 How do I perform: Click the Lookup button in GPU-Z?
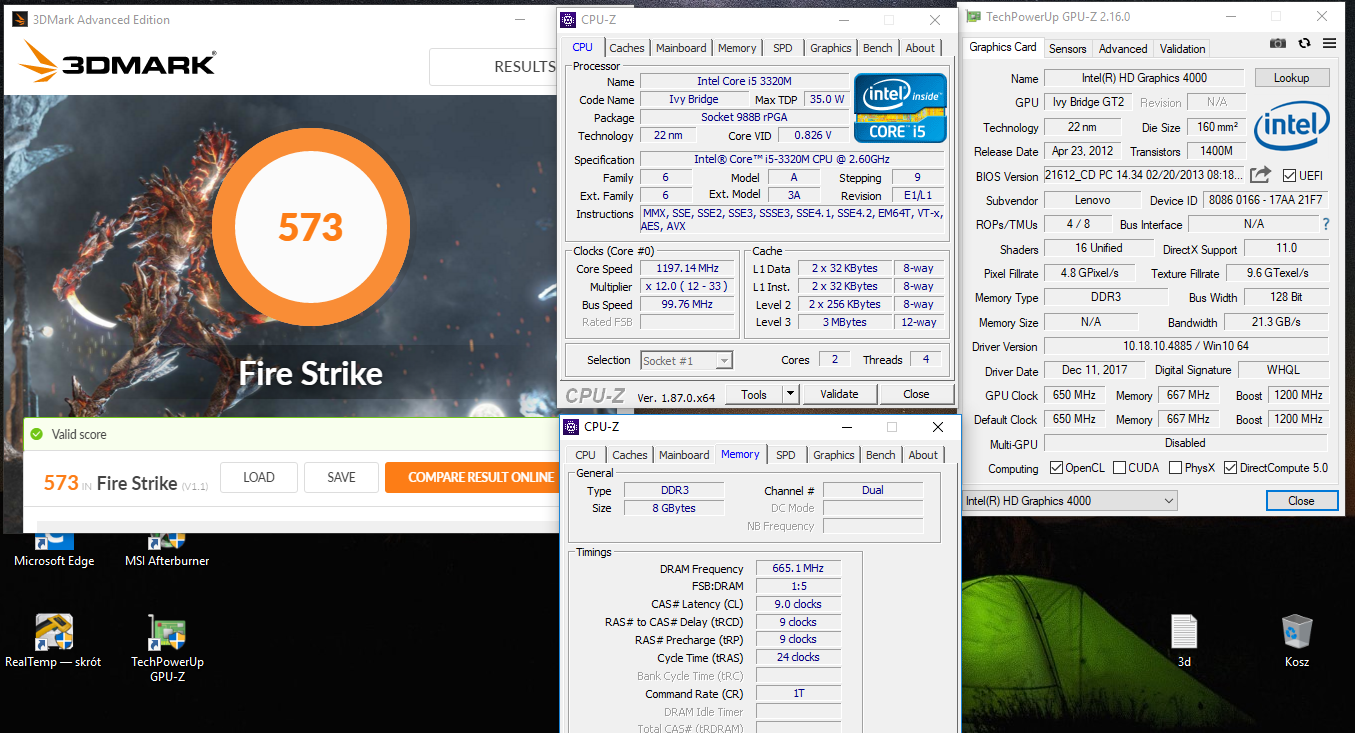1291,78
